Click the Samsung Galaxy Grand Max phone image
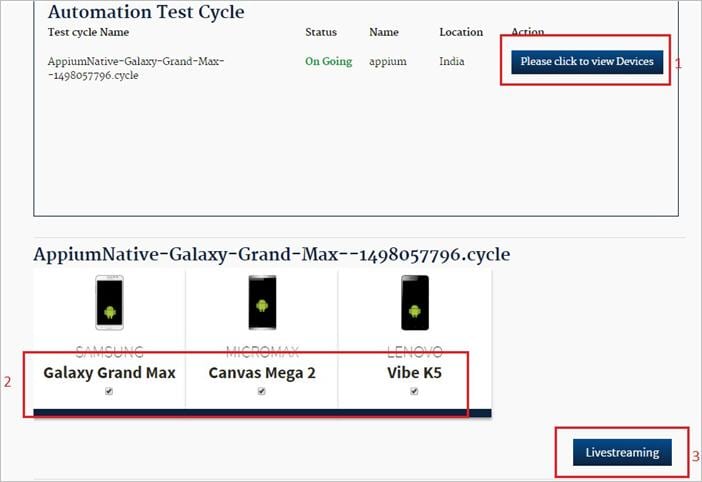This screenshot has width=702, height=482. click(x=109, y=302)
